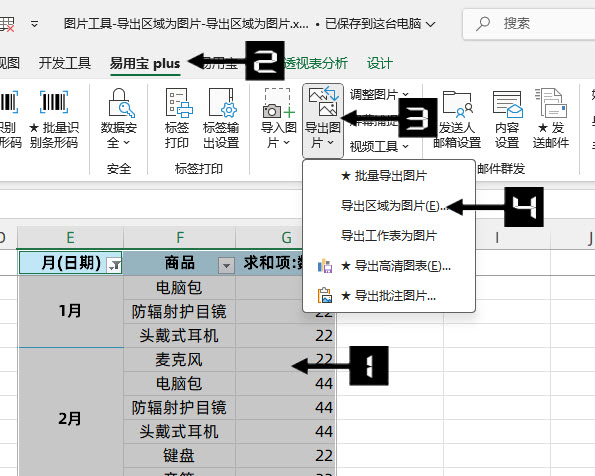The height and width of the screenshot is (476, 595).
Task: Choose 导出工作表为图片 from menu
Action: tap(389, 236)
